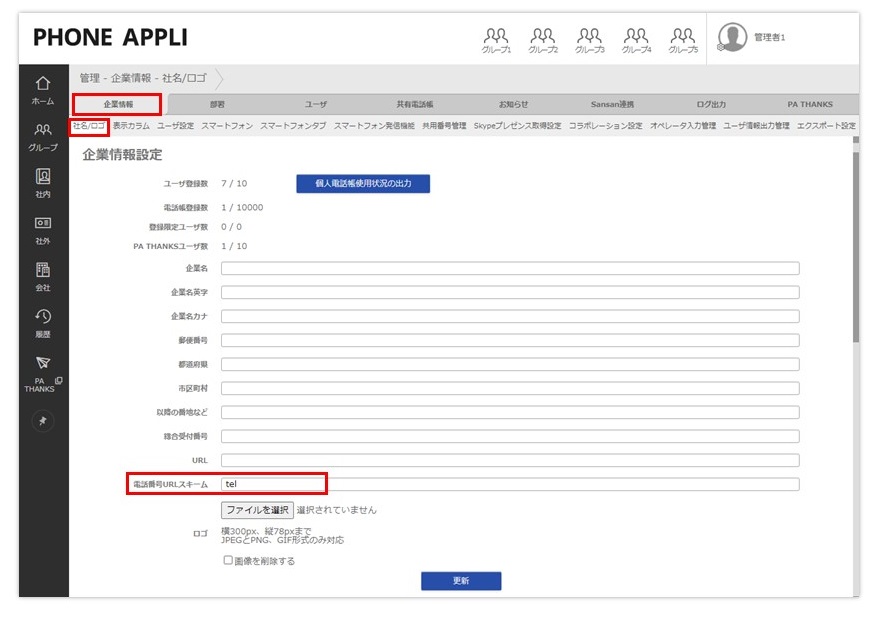Launch PA THANKS from the sidebar
This screenshot has width=881, height=617.
tap(42, 372)
